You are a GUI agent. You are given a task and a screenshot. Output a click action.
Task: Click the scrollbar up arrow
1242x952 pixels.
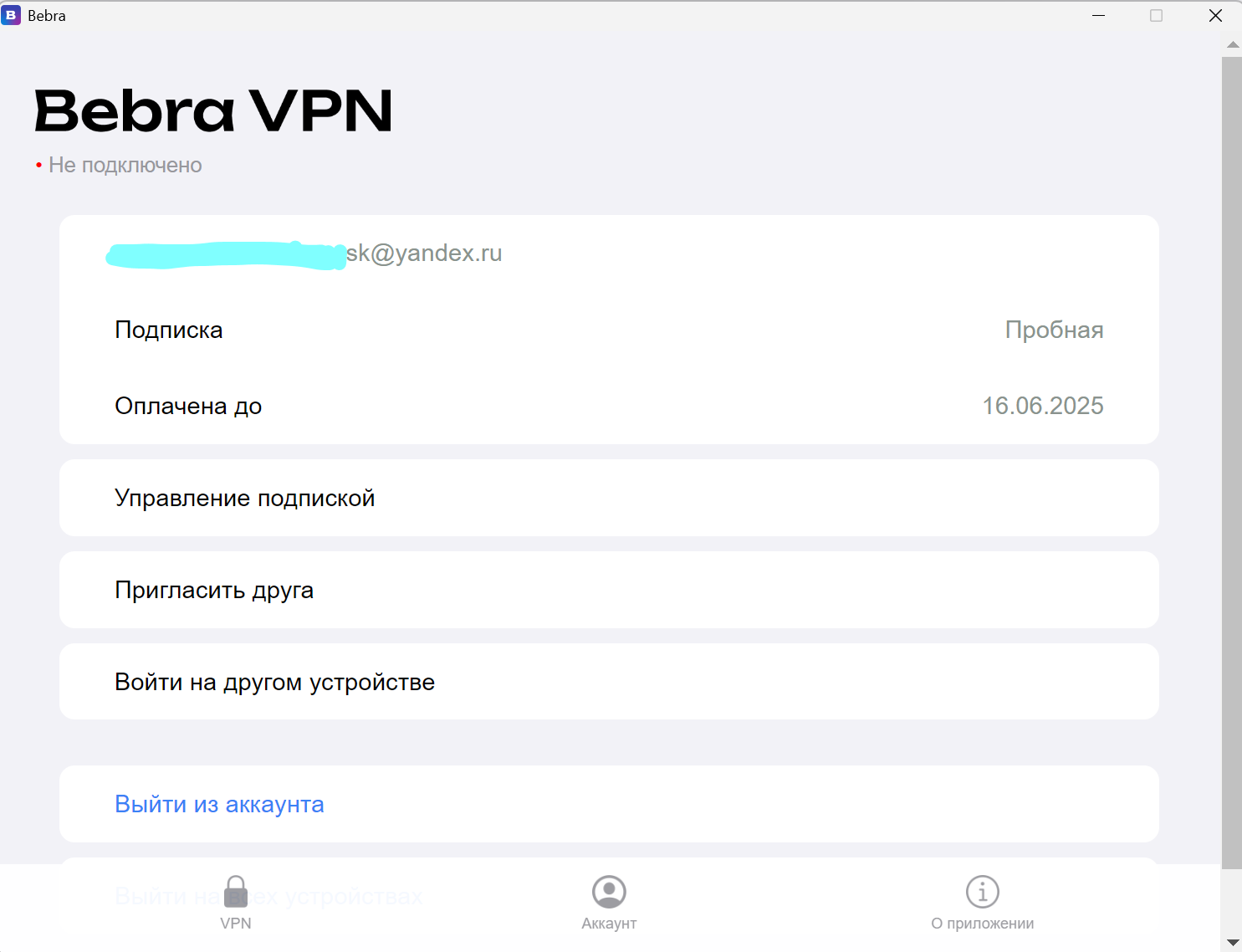[x=1232, y=44]
